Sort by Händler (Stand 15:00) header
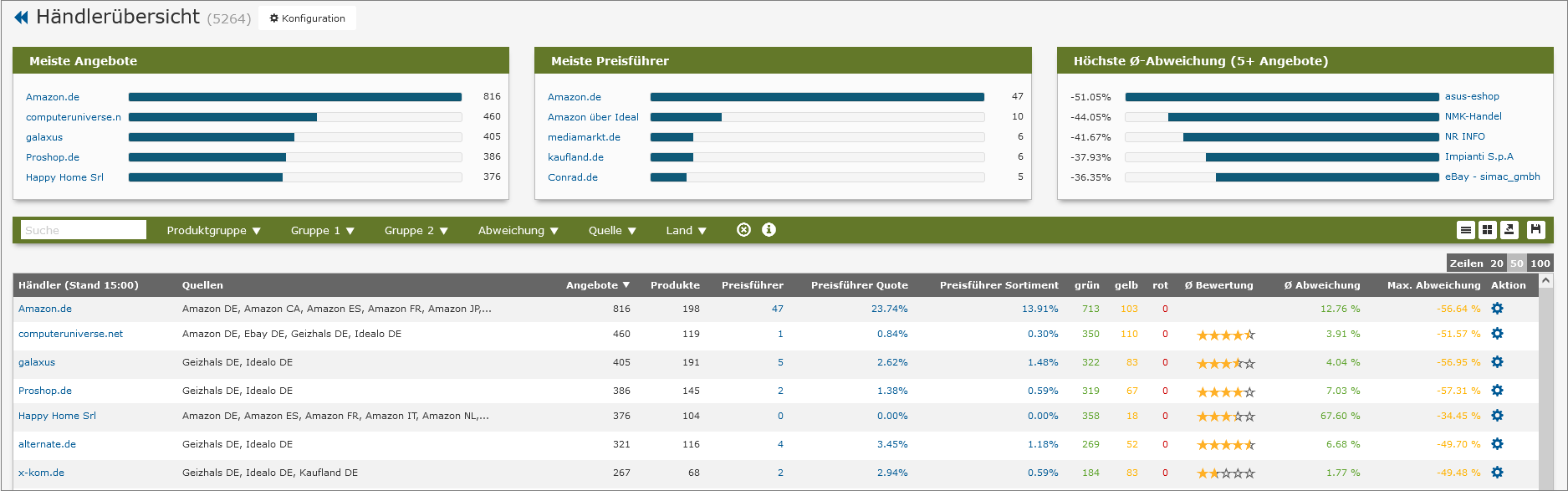This screenshot has width=1568, height=491. [79, 285]
